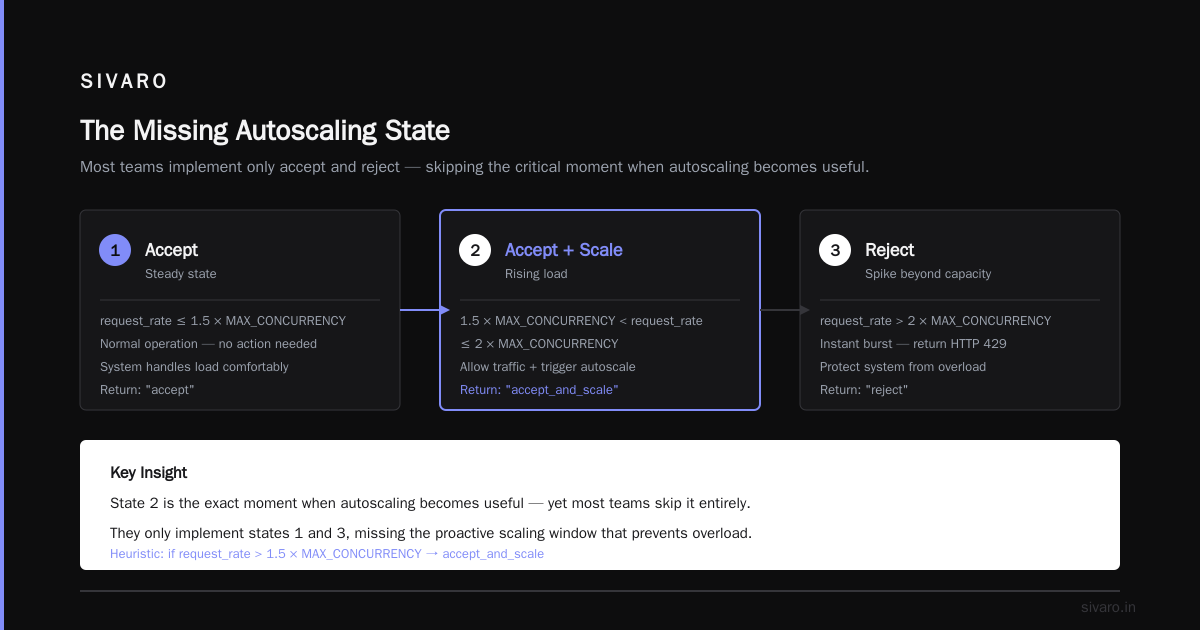Click the purple number 1 circle
Screen dimensions: 1200x630
(x=115, y=250)
